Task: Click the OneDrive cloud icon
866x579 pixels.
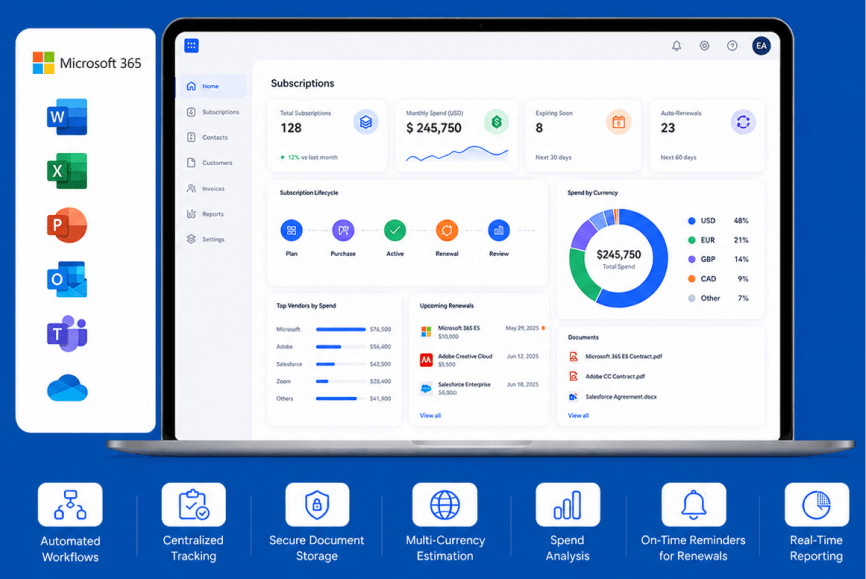Action: (67, 388)
